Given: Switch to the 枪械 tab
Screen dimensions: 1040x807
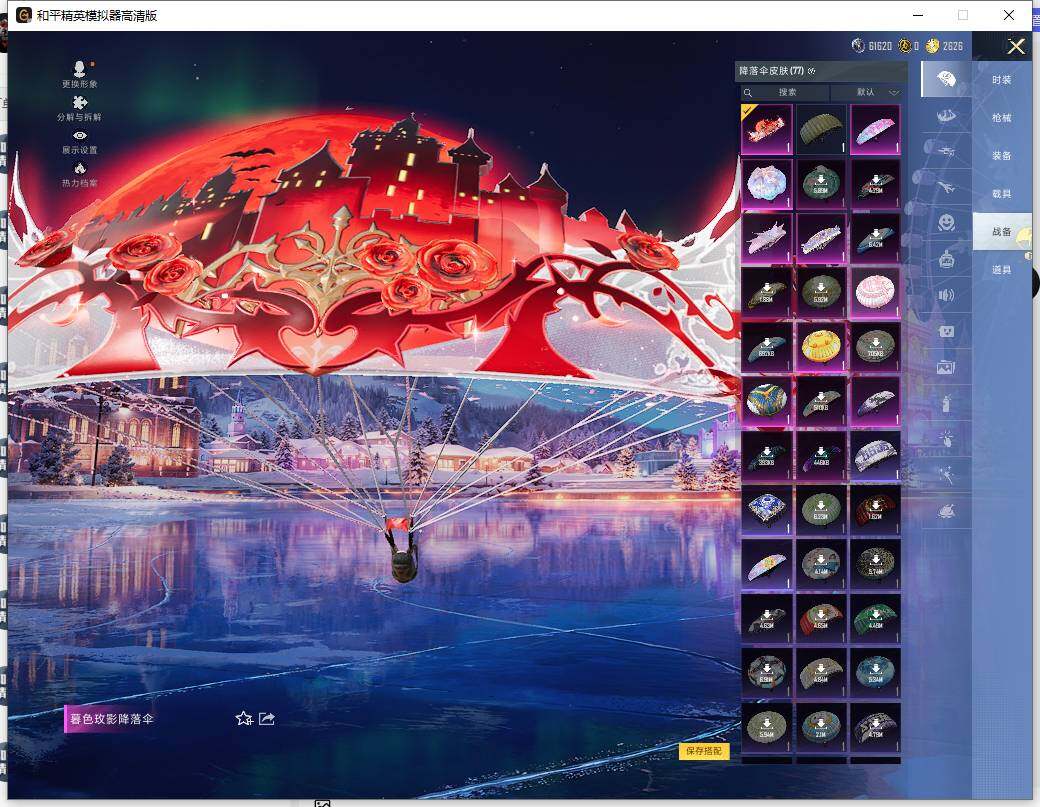Looking at the screenshot, I should [1001, 118].
